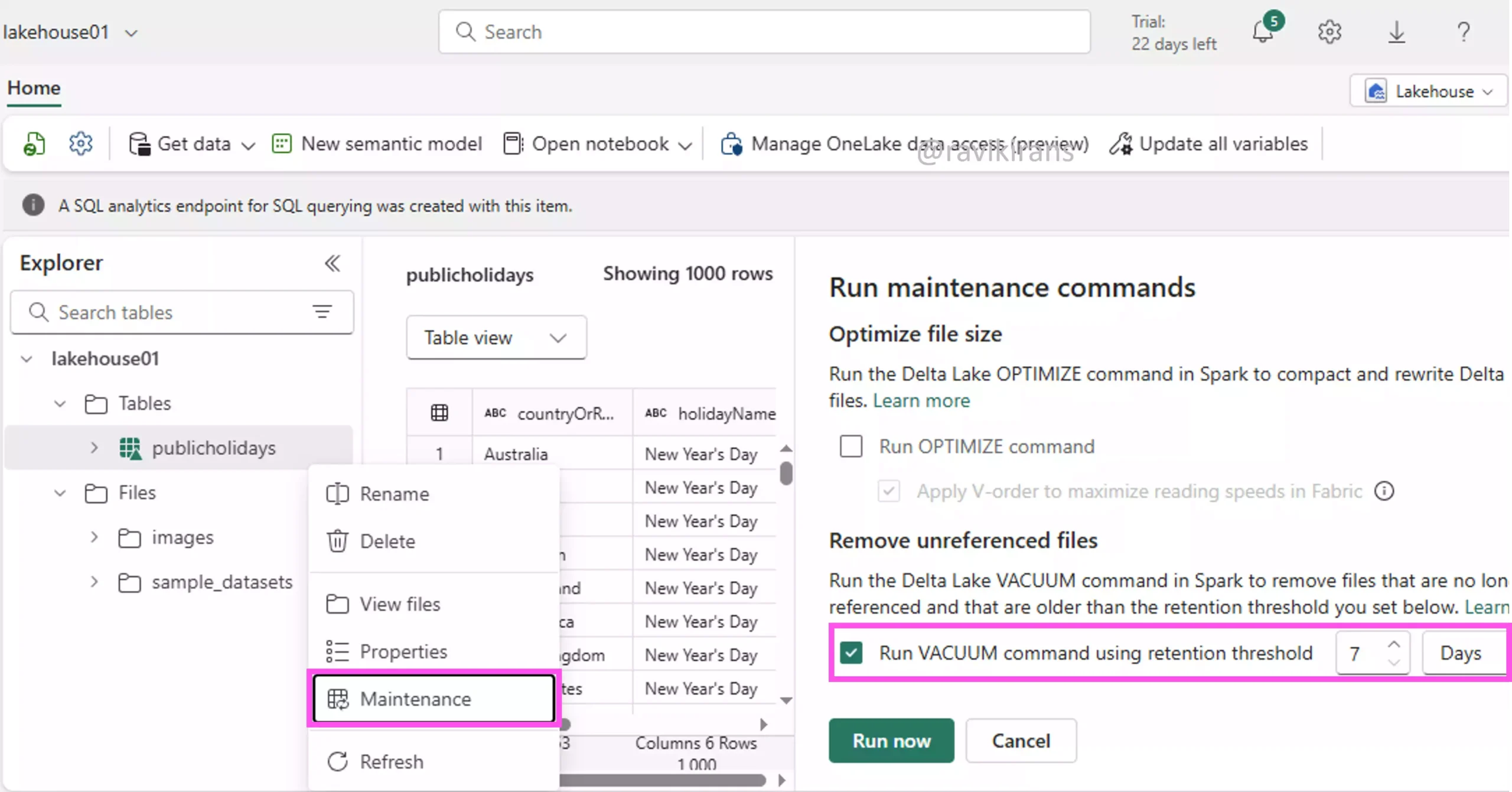Image resolution: width=1512 pixels, height=792 pixels.
Task: Open lakehouse settings gear in toolbar
Action: pyautogui.click(x=80, y=144)
